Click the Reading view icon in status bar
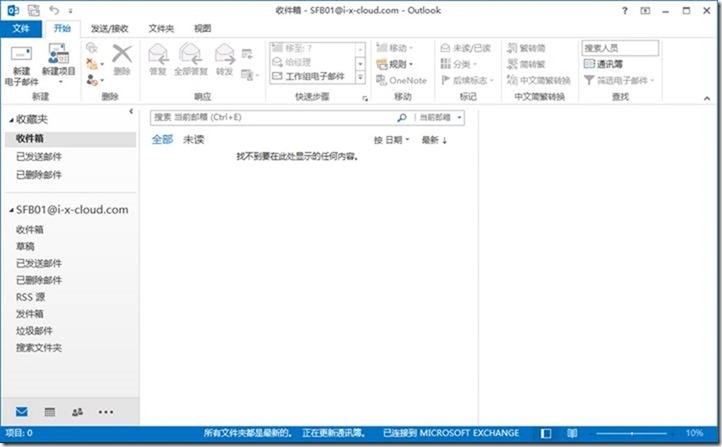This screenshot has height=447, width=722. click(572, 433)
